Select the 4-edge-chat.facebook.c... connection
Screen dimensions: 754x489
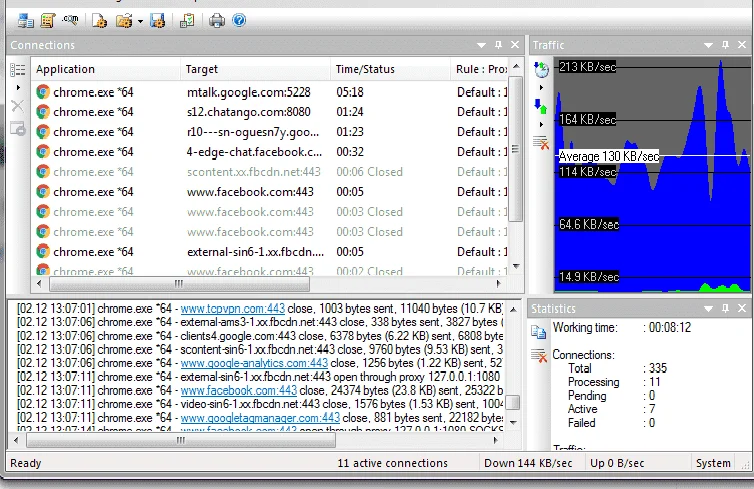pyautogui.click(x=270, y=152)
